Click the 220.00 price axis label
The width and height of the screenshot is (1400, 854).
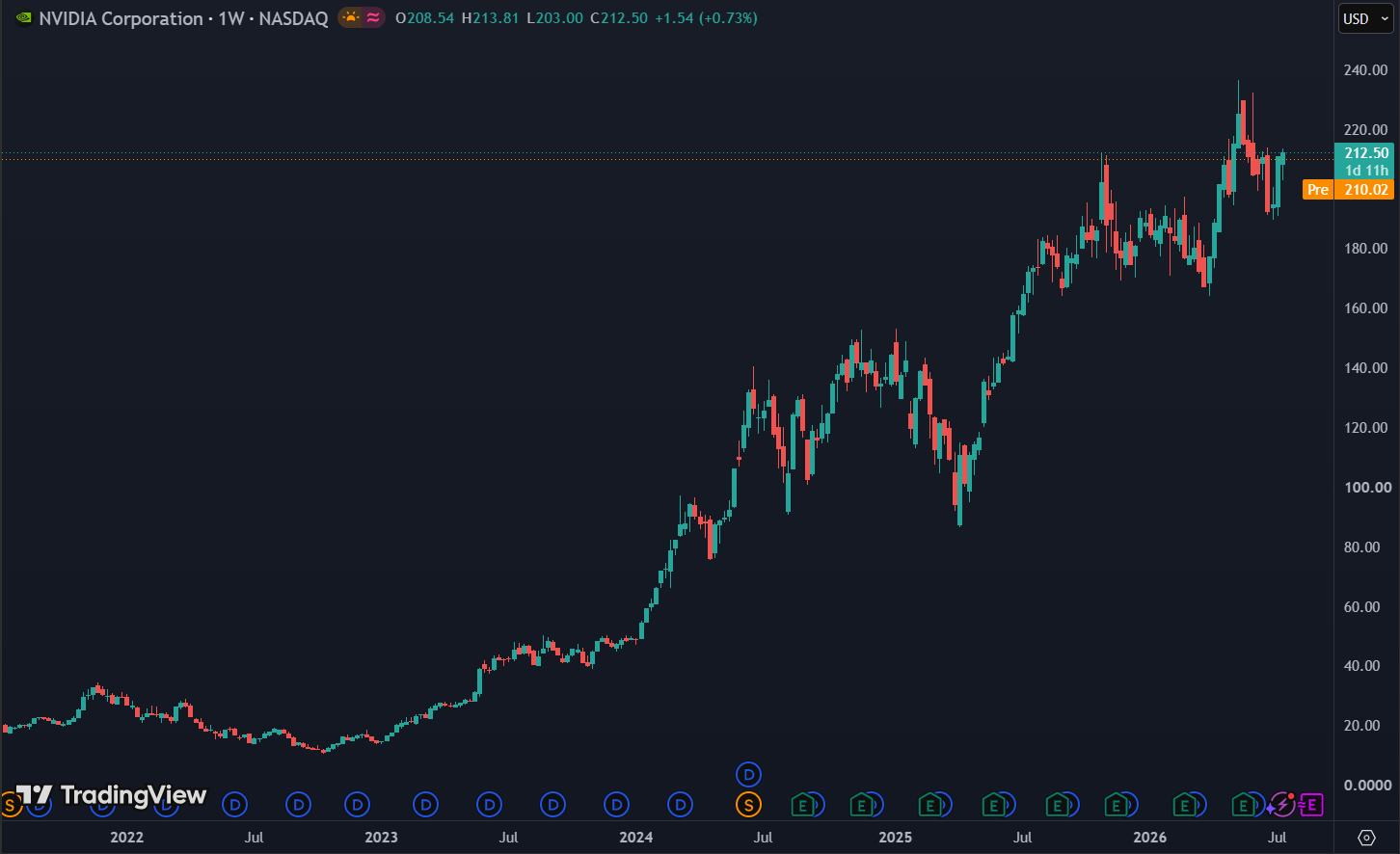pos(1366,130)
